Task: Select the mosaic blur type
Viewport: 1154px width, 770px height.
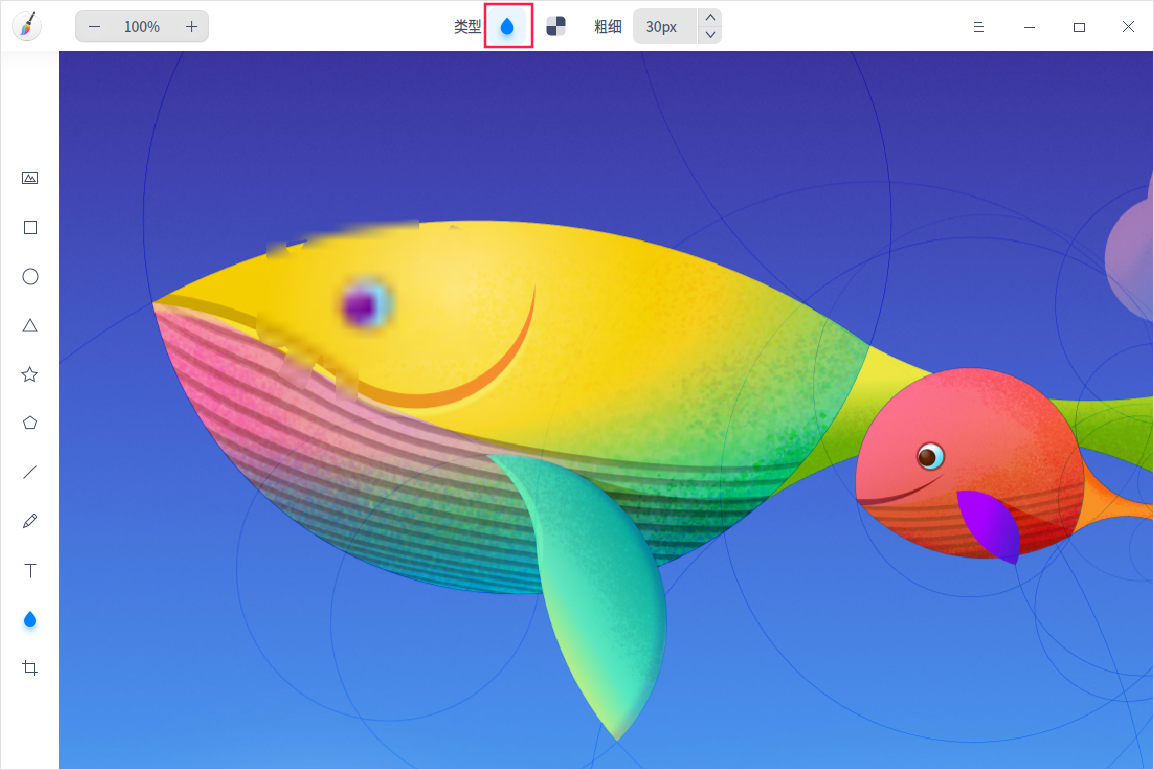Action: [556, 27]
